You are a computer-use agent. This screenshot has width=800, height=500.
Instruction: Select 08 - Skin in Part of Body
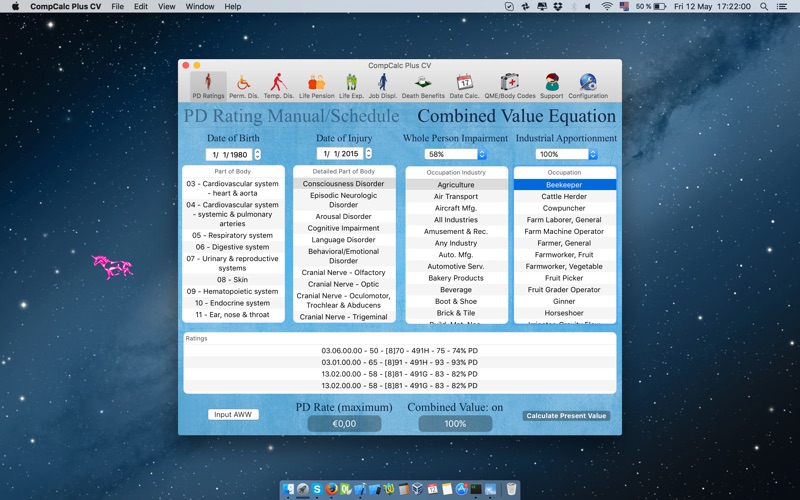coord(233,280)
